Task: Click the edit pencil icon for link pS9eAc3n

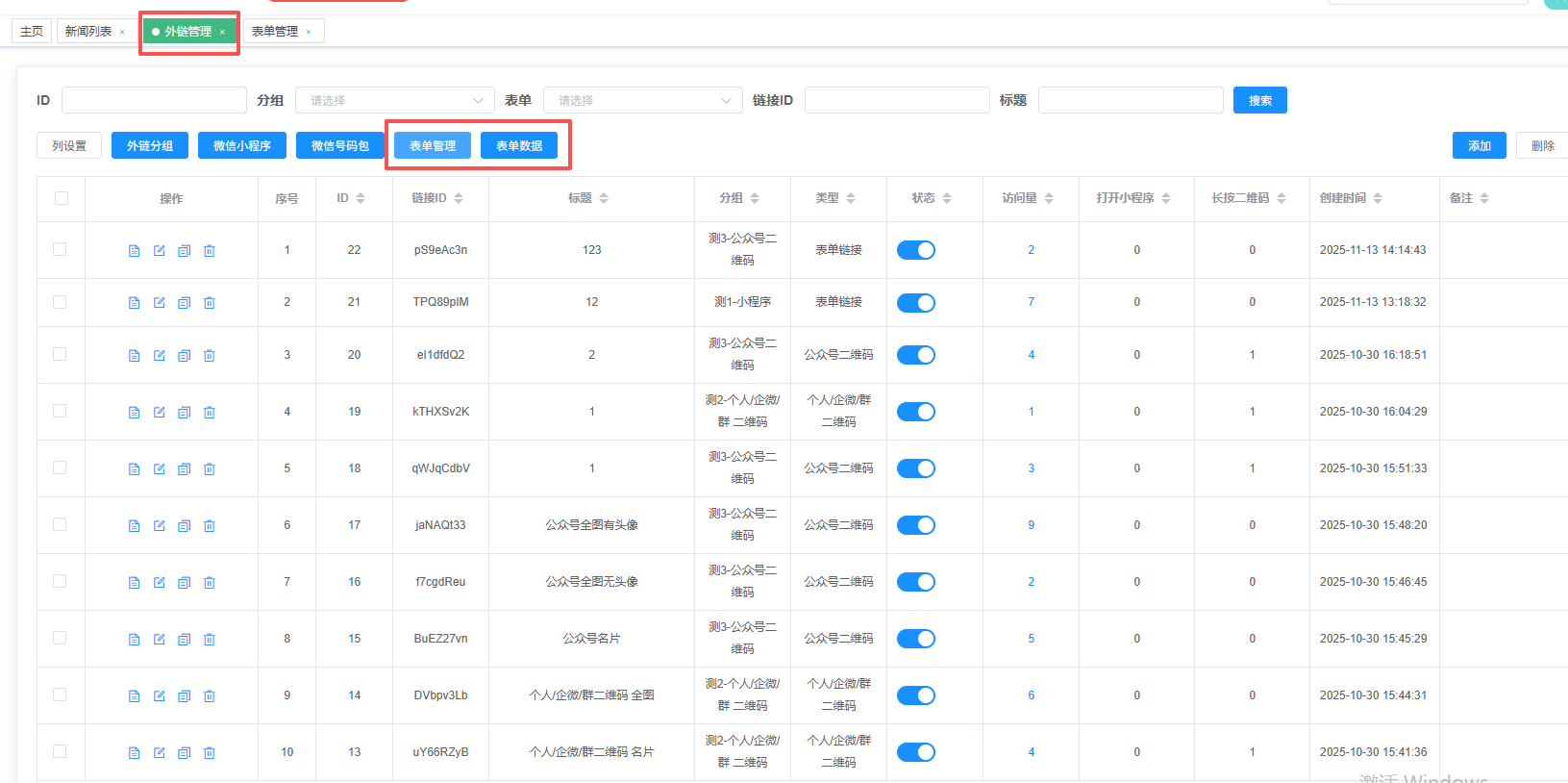Action: pyautogui.click(x=160, y=251)
